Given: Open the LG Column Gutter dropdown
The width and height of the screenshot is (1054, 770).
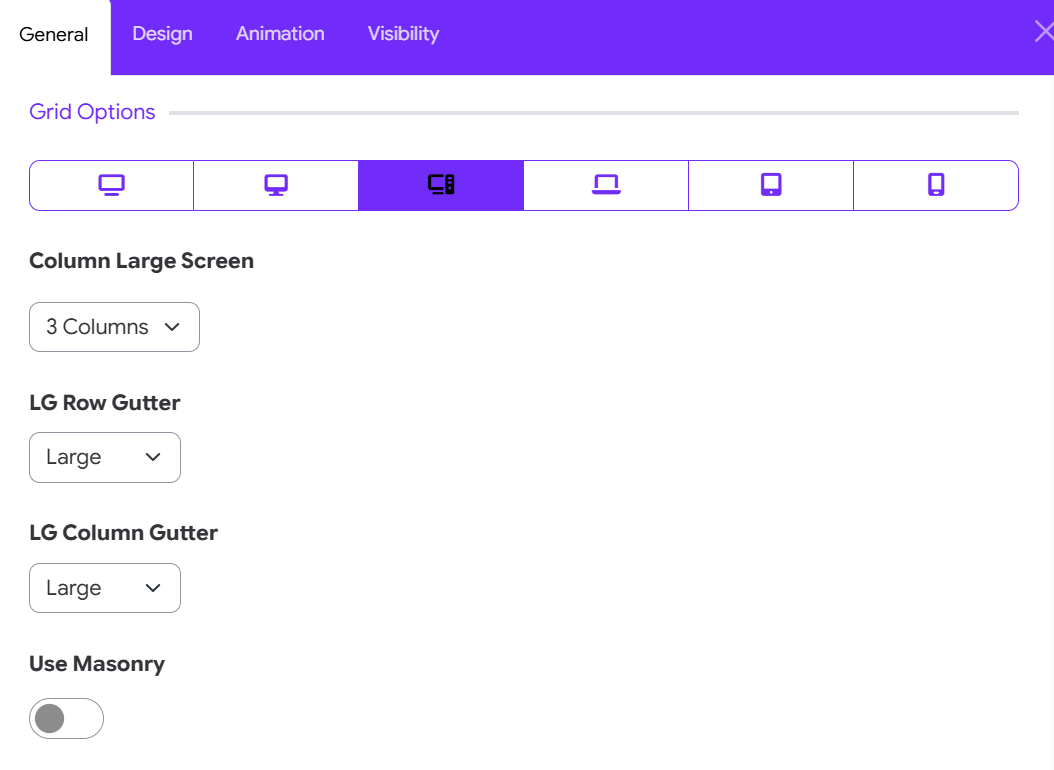Looking at the screenshot, I should [x=105, y=588].
